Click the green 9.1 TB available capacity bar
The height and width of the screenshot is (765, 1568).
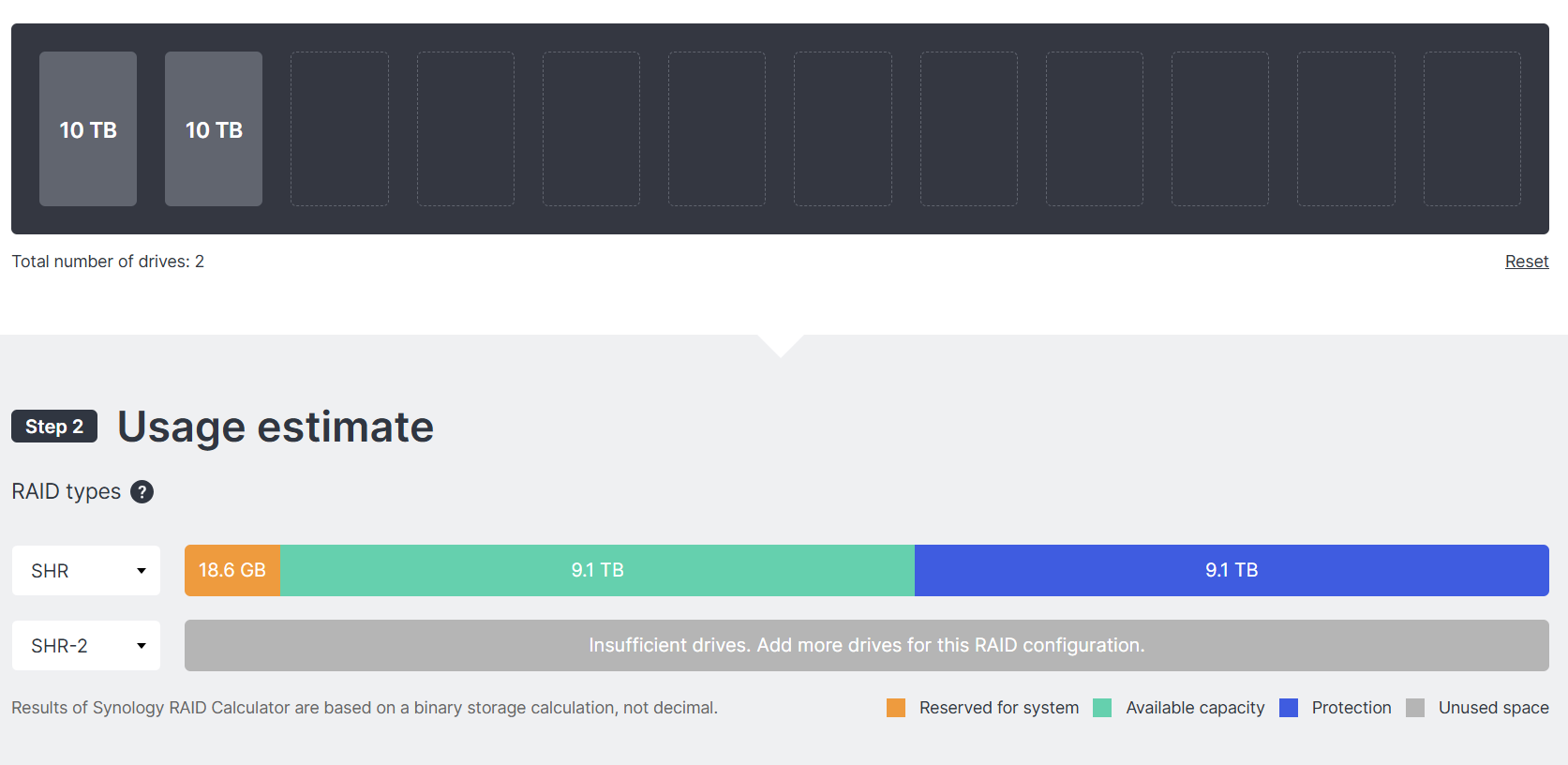pyautogui.click(x=598, y=571)
